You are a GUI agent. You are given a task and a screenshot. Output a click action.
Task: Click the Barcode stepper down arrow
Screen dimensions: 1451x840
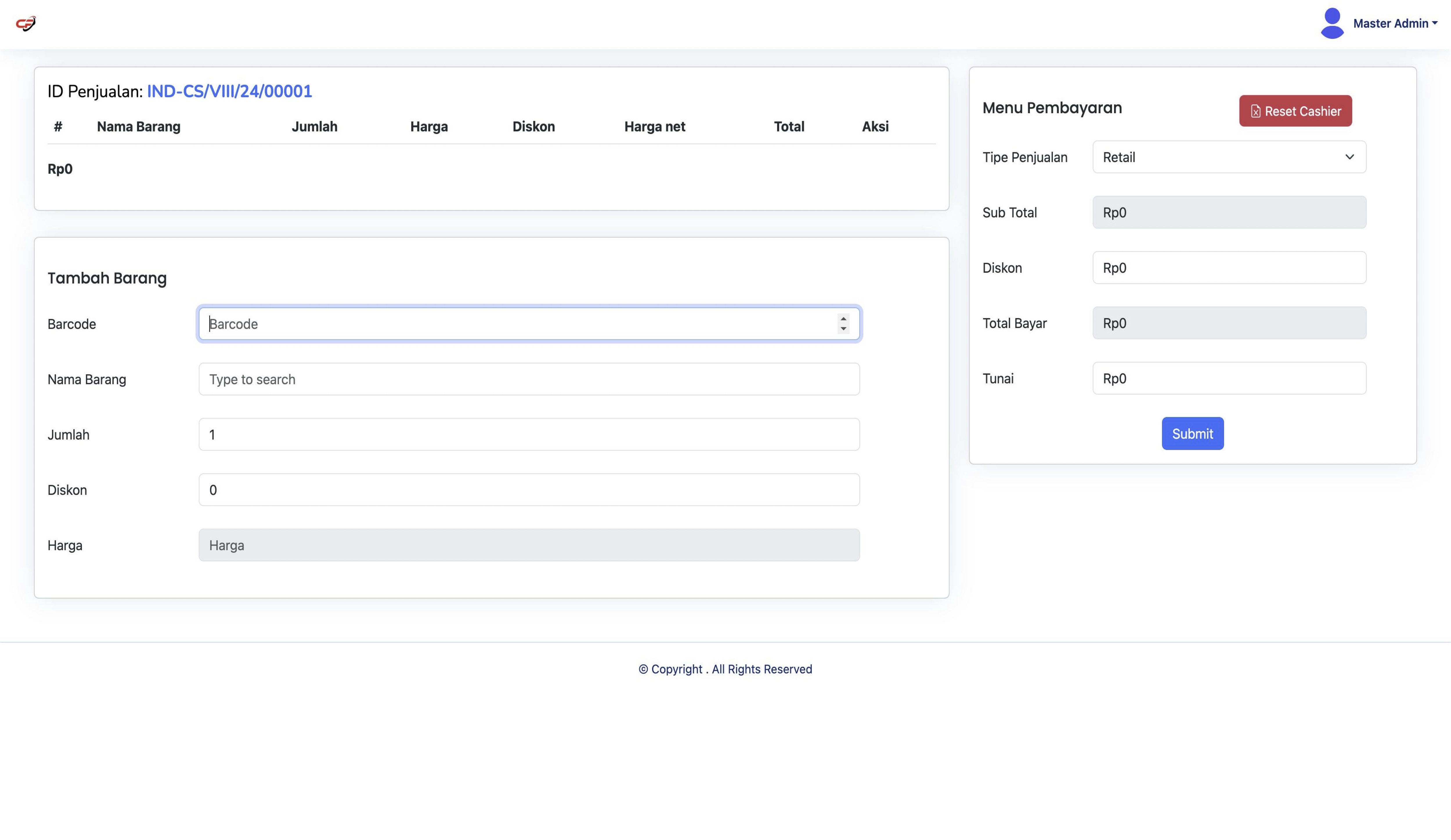(x=843, y=329)
